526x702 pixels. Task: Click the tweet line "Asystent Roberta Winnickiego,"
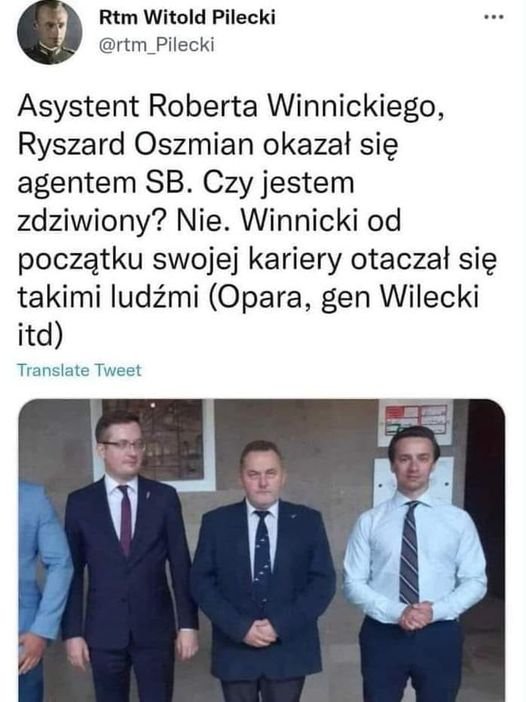tap(231, 107)
